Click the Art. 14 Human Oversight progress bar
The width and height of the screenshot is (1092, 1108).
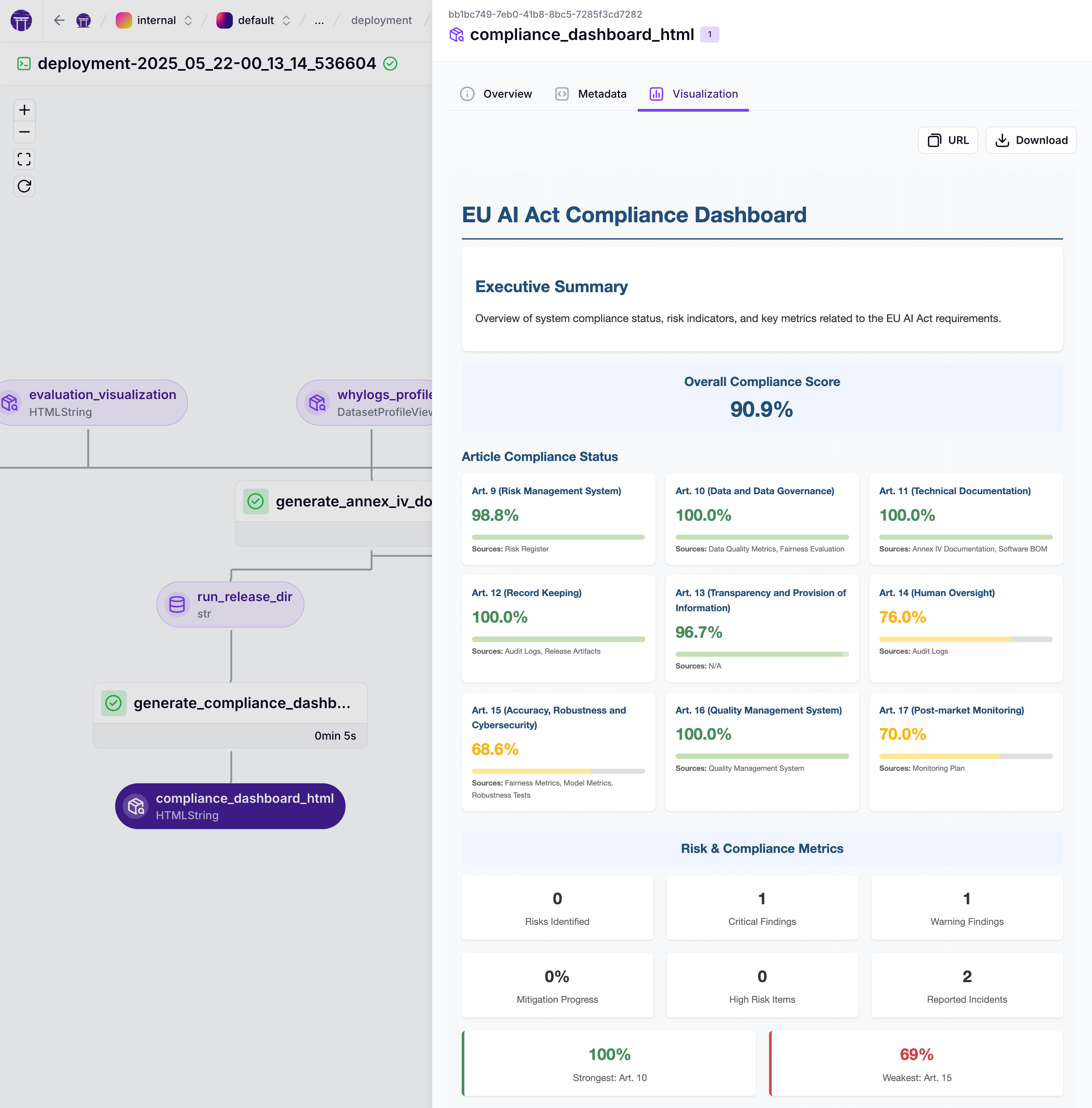965,639
